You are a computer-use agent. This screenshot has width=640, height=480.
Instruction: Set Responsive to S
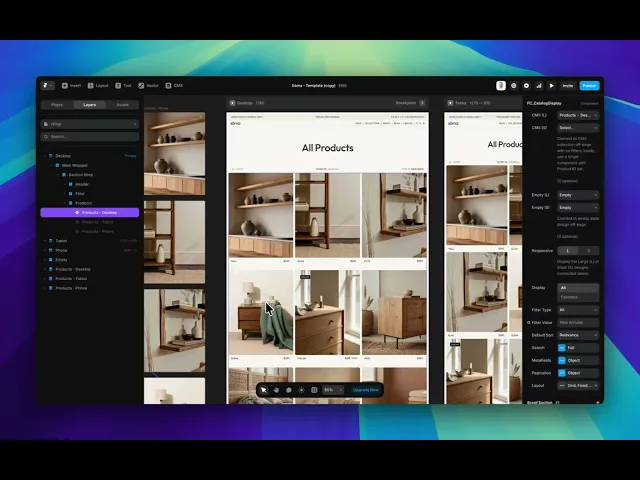coord(589,251)
